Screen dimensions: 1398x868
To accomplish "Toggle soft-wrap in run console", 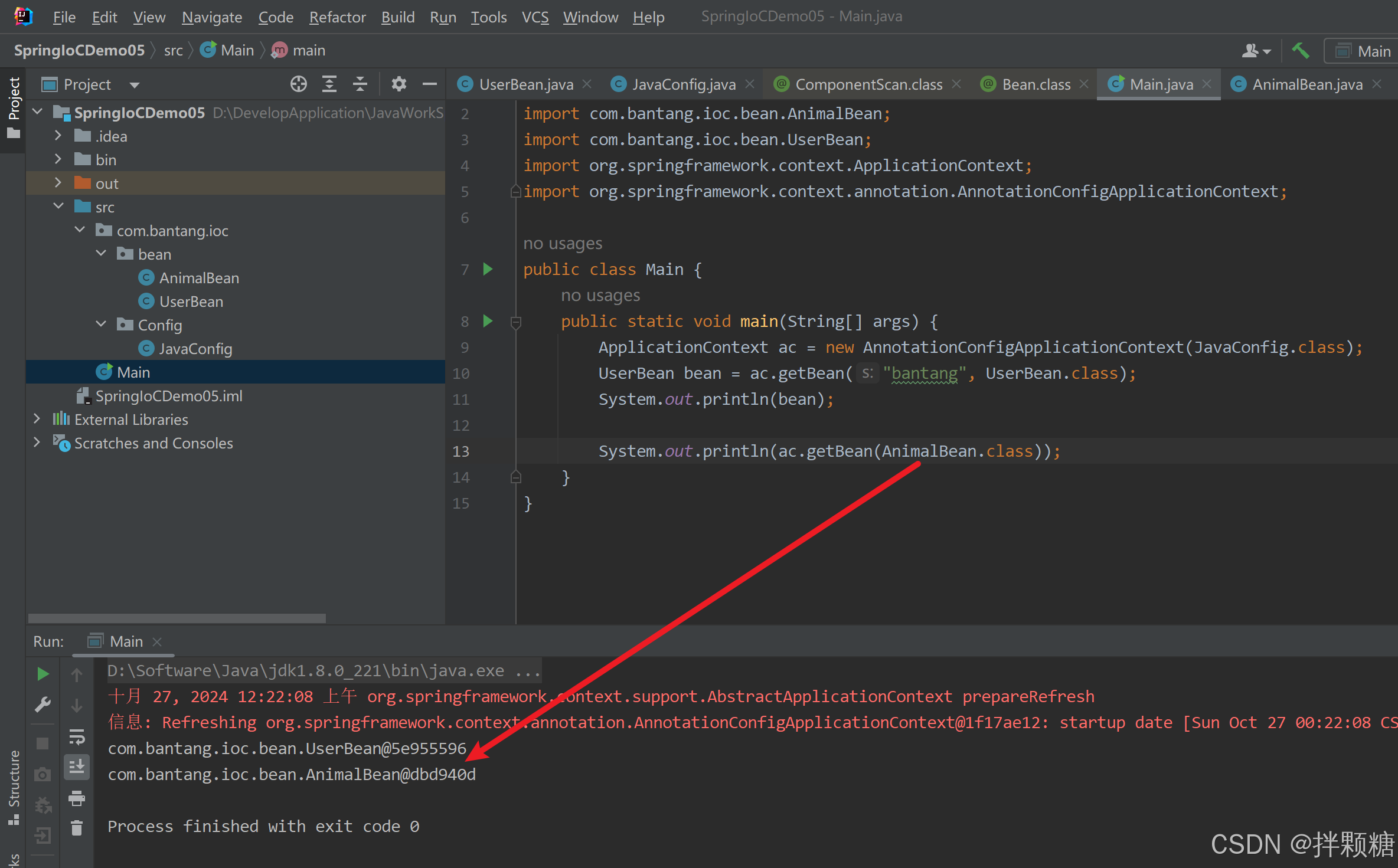I will [77, 736].
